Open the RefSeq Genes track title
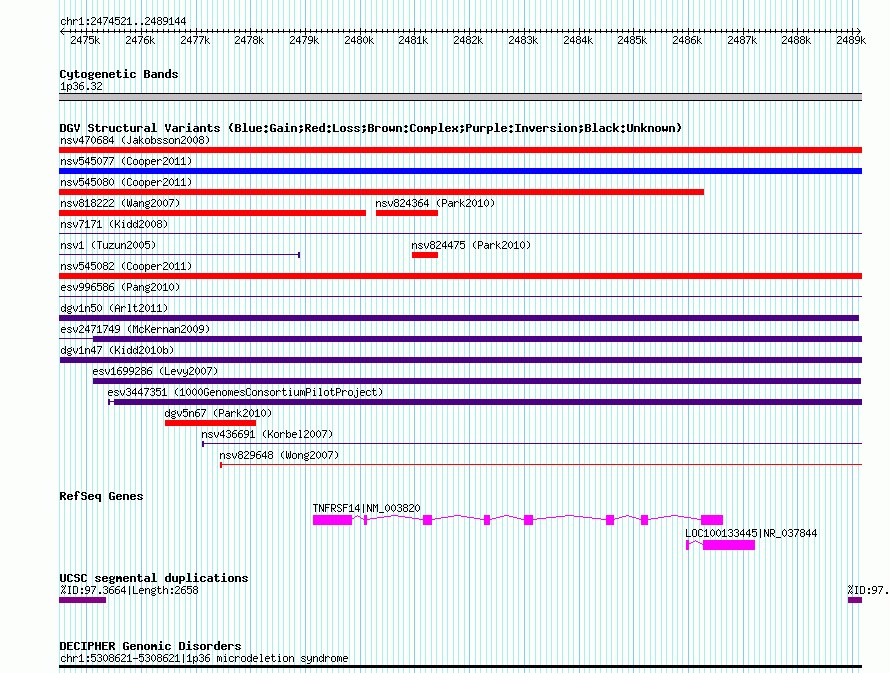Screen dimensions: 890x673 [101, 496]
